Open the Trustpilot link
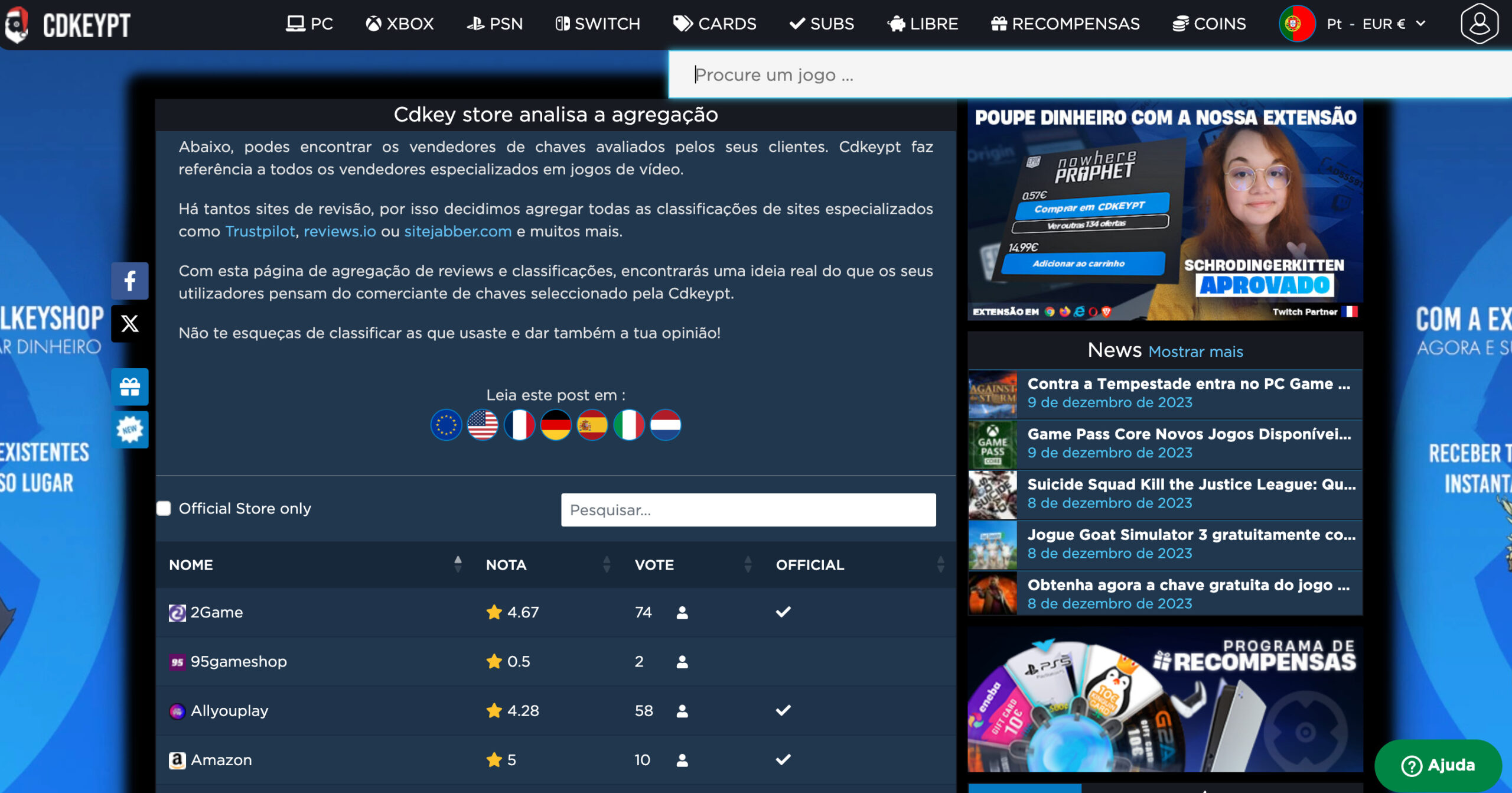 click(x=260, y=231)
